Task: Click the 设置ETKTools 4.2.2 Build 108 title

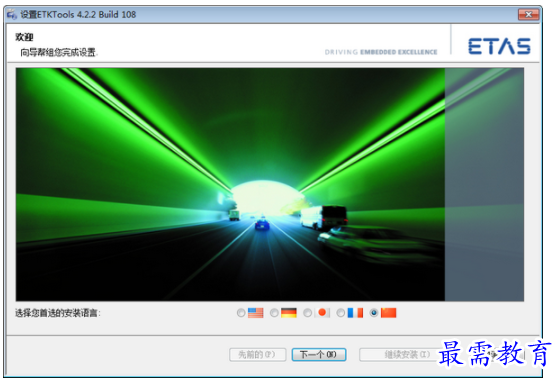Action: (78, 15)
